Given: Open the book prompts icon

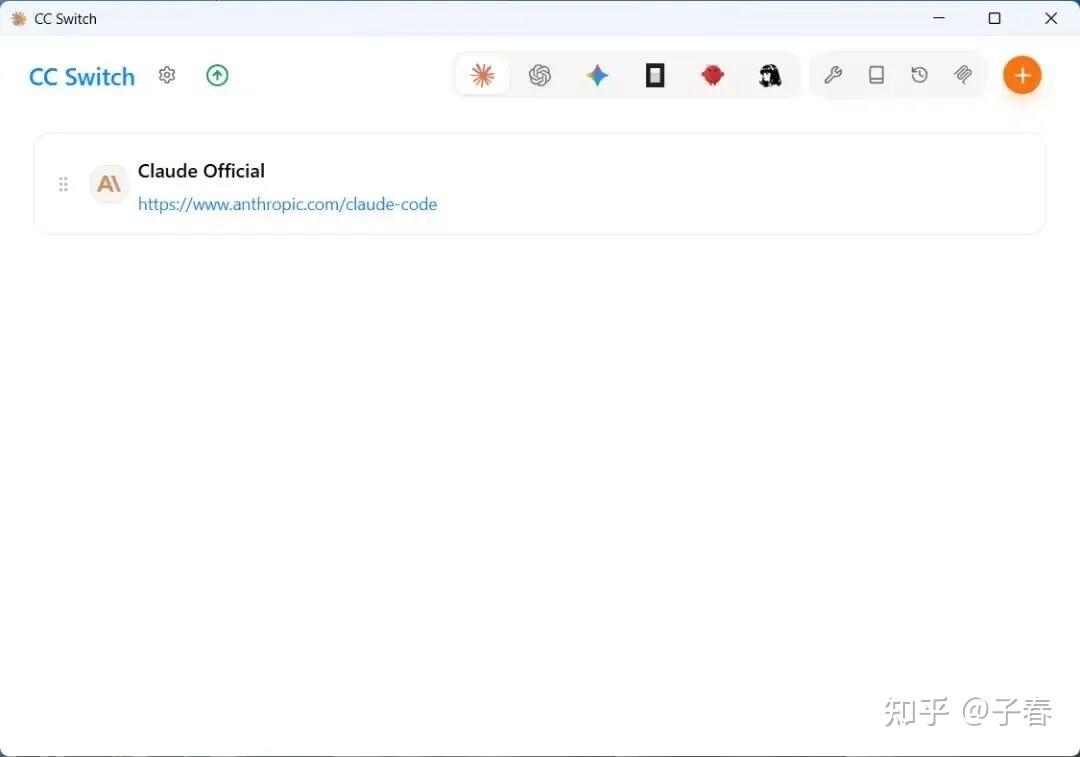Looking at the screenshot, I should click(876, 74).
